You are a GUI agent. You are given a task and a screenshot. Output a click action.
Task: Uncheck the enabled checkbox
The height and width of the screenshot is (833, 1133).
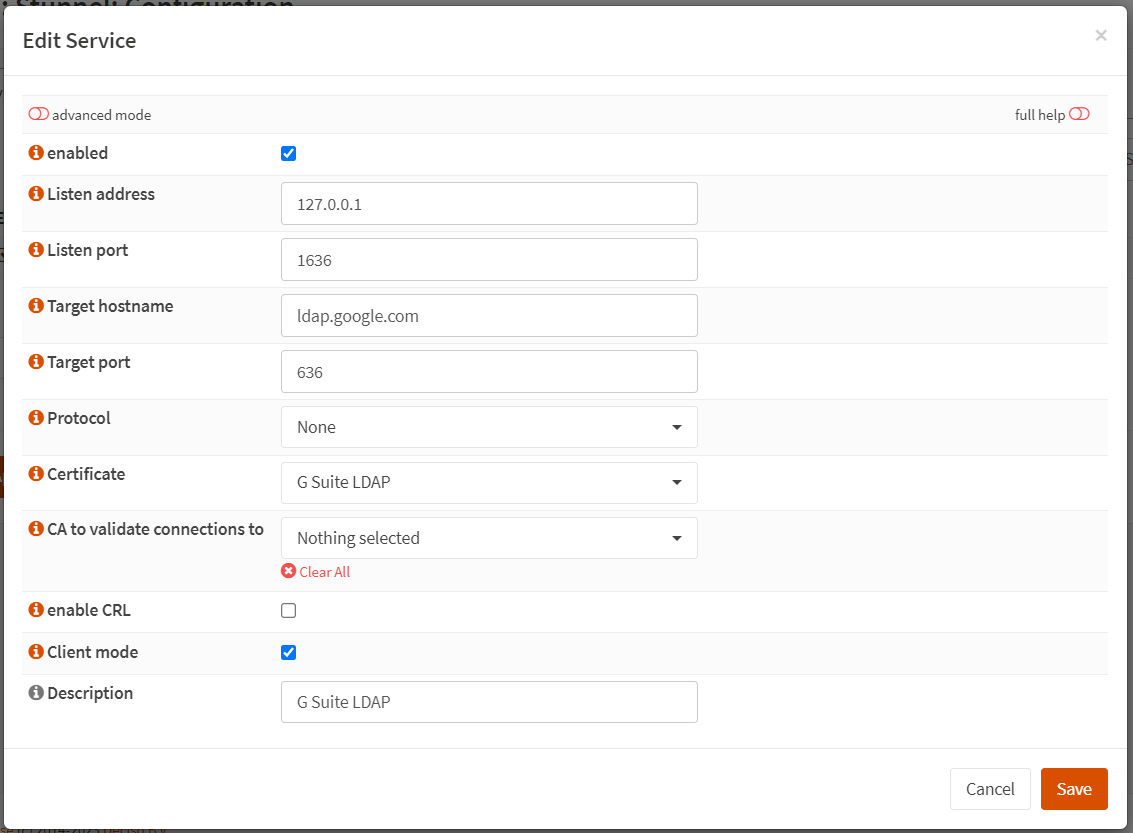tap(288, 153)
